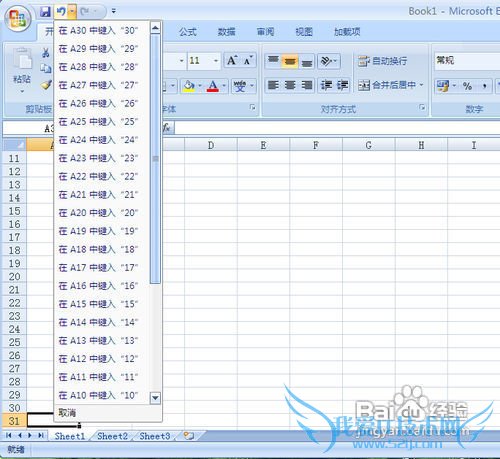Open the font name dropdown arrow
Screen dimensions: 500x459
182,61
